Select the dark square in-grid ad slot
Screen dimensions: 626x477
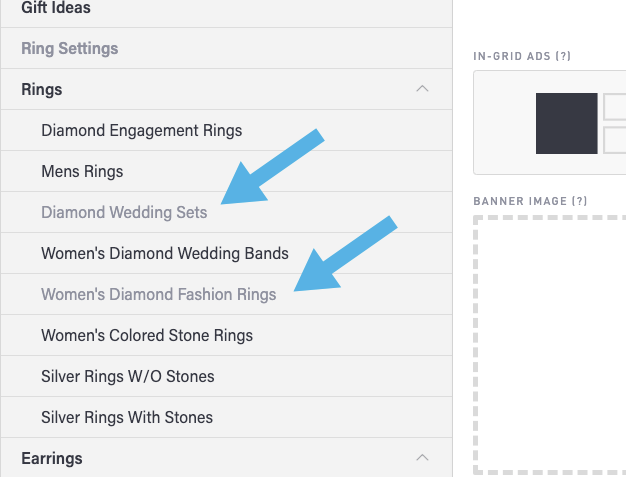pos(566,123)
